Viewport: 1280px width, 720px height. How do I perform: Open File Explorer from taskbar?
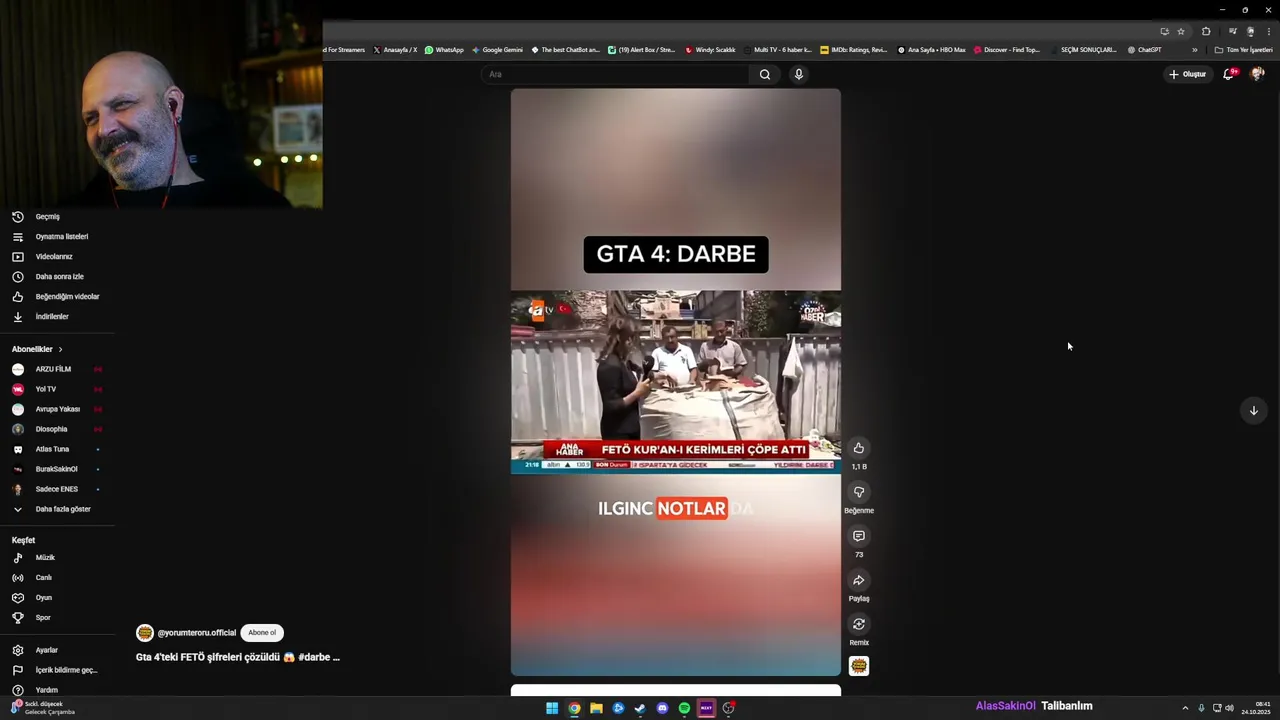(x=596, y=708)
